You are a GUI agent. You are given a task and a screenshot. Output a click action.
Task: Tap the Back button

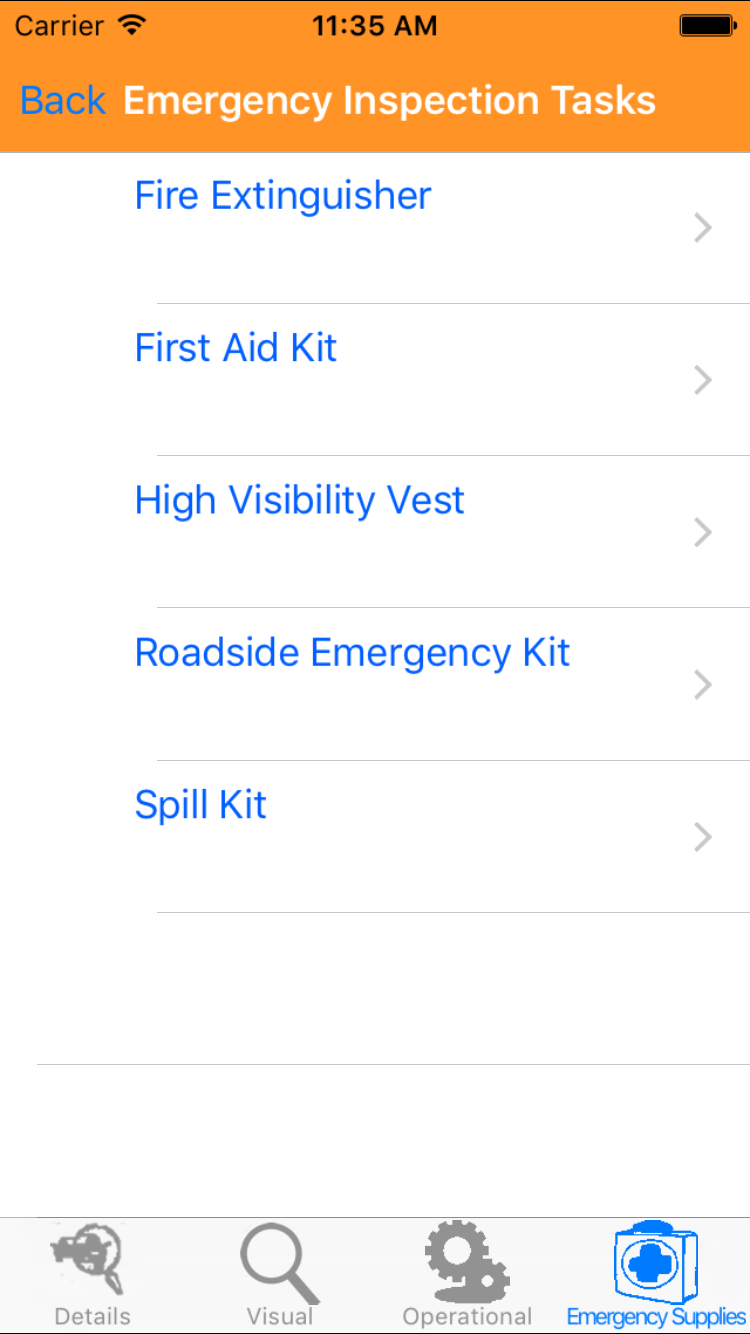click(63, 101)
